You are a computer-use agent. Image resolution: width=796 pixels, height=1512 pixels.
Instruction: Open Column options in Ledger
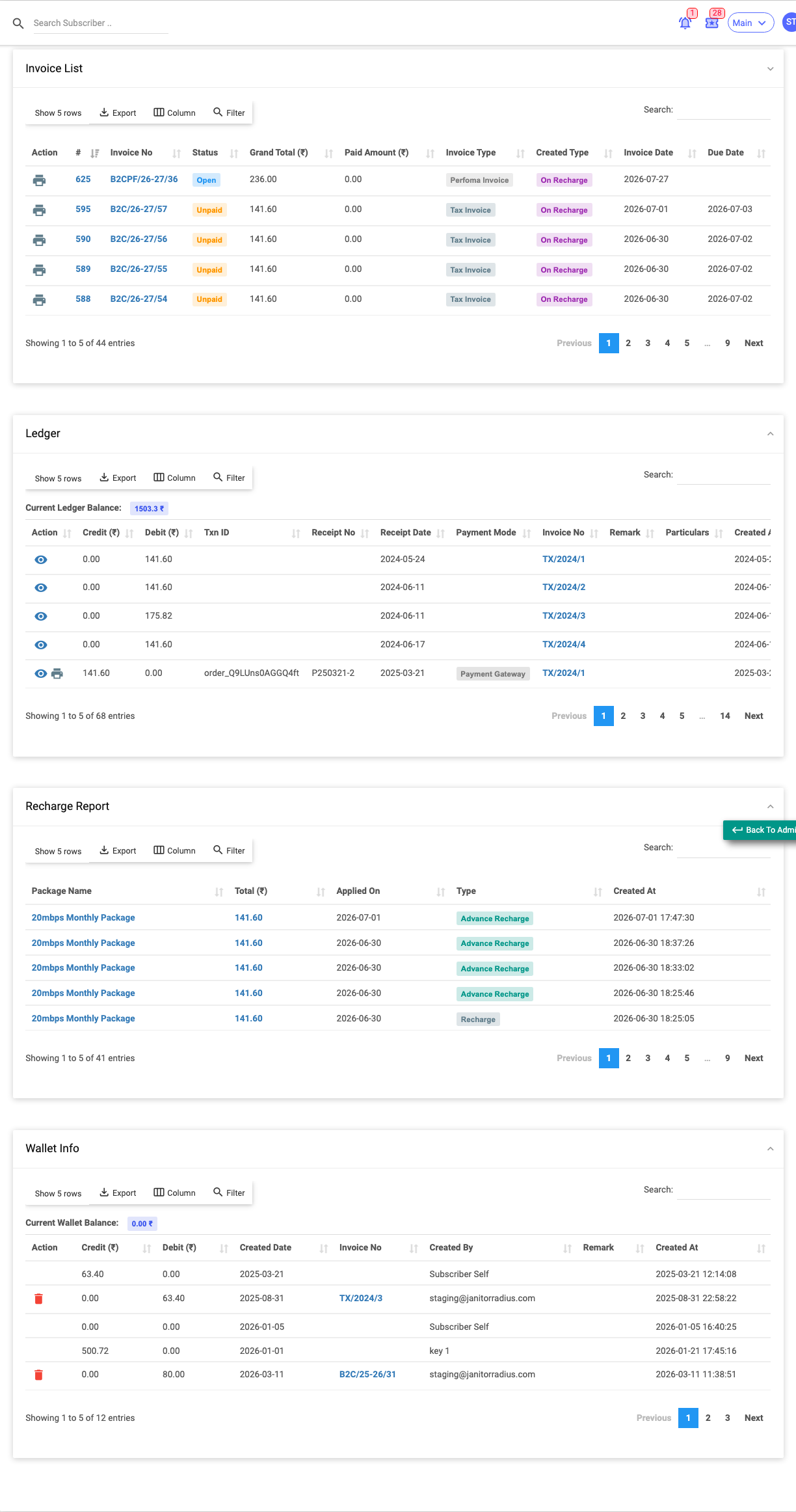pos(174,478)
